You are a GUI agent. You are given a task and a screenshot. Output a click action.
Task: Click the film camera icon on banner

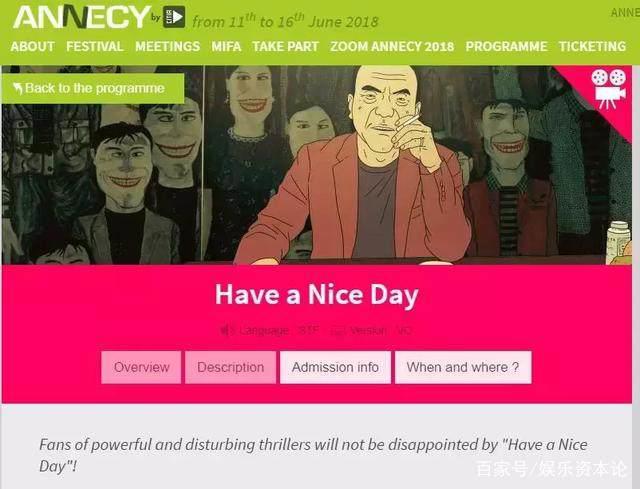coord(608,89)
